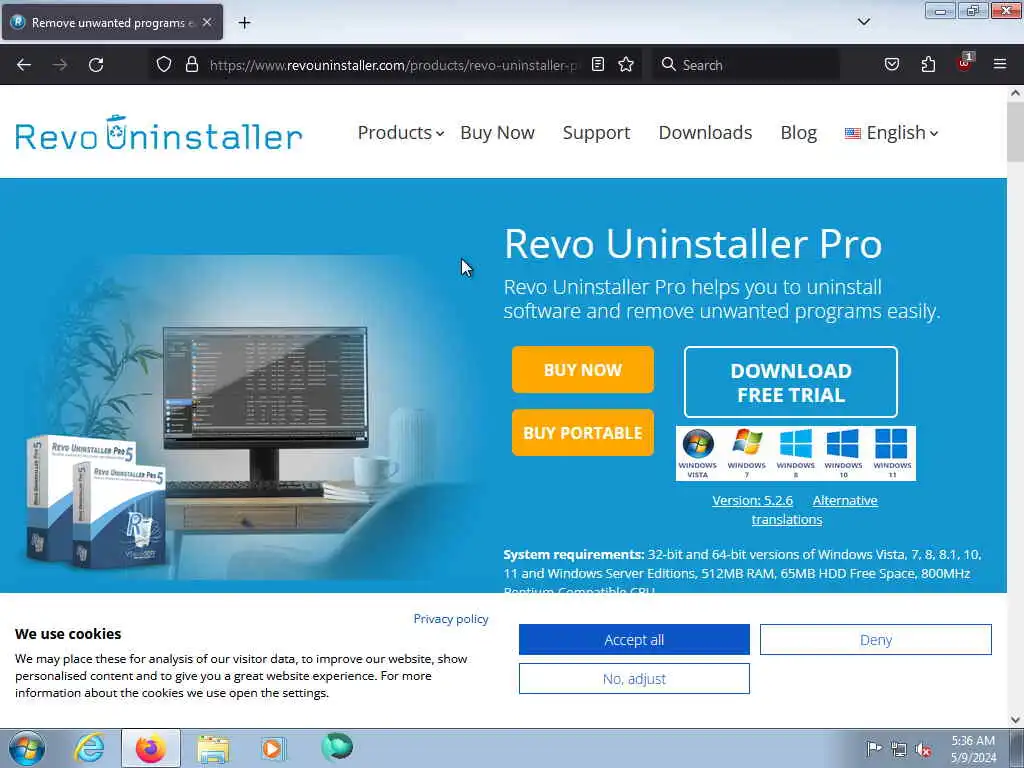The image size is (1024, 768).
Task: Click the page vertical scrollbar thumb
Action: [1016, 132]
